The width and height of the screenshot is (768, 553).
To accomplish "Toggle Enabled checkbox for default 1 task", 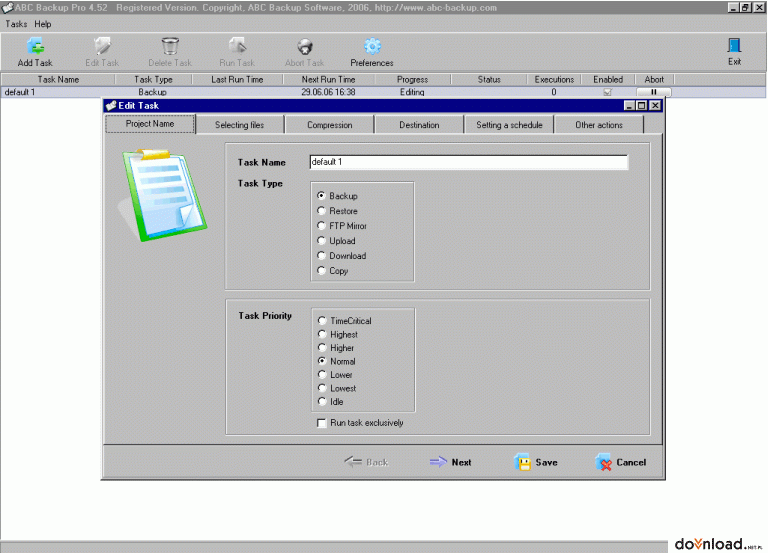I will (x=608, y=92).
